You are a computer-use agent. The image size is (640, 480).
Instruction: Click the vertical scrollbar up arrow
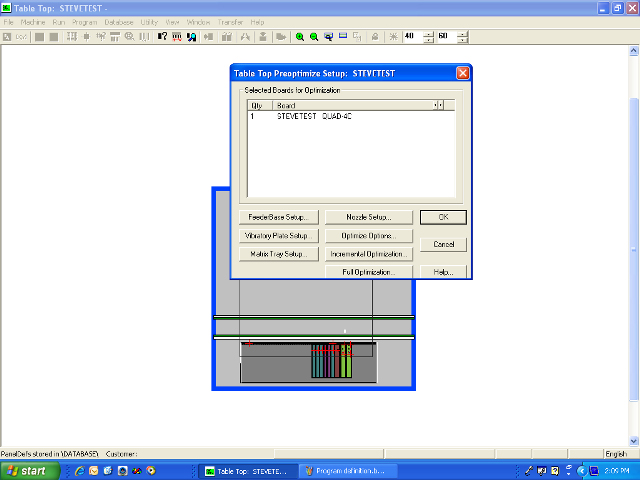[633, 51]
